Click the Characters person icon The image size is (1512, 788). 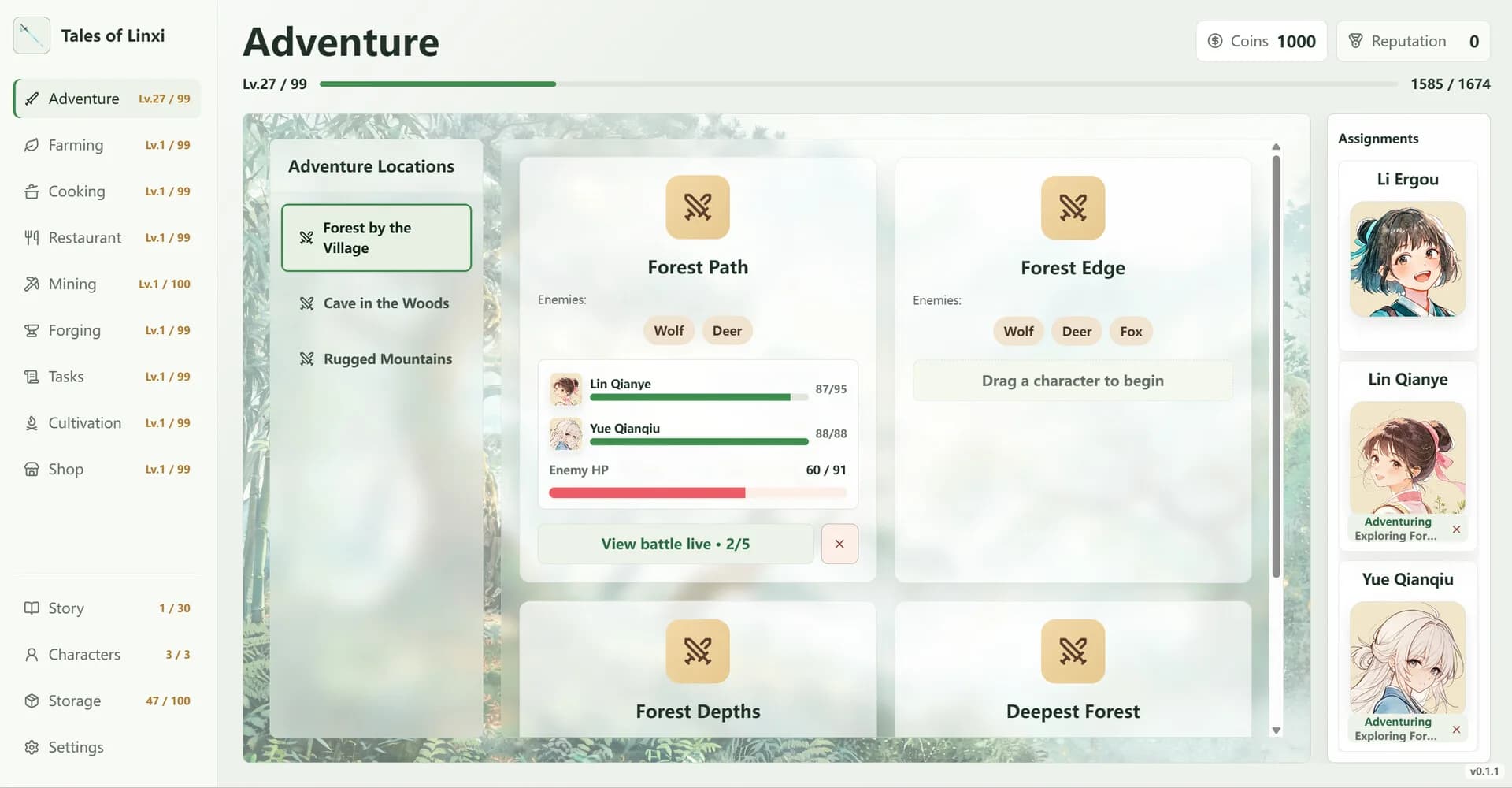(x=31, y=655)
